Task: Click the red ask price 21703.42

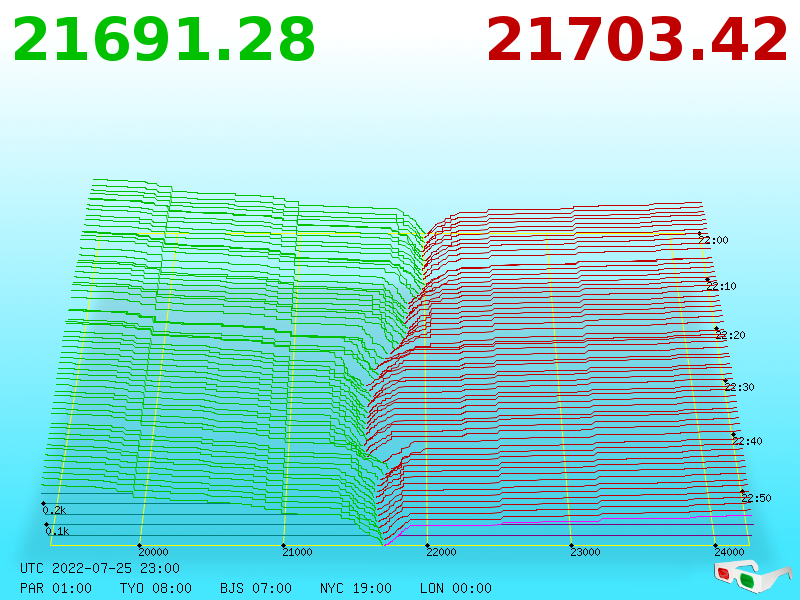Action: (637, 40)
